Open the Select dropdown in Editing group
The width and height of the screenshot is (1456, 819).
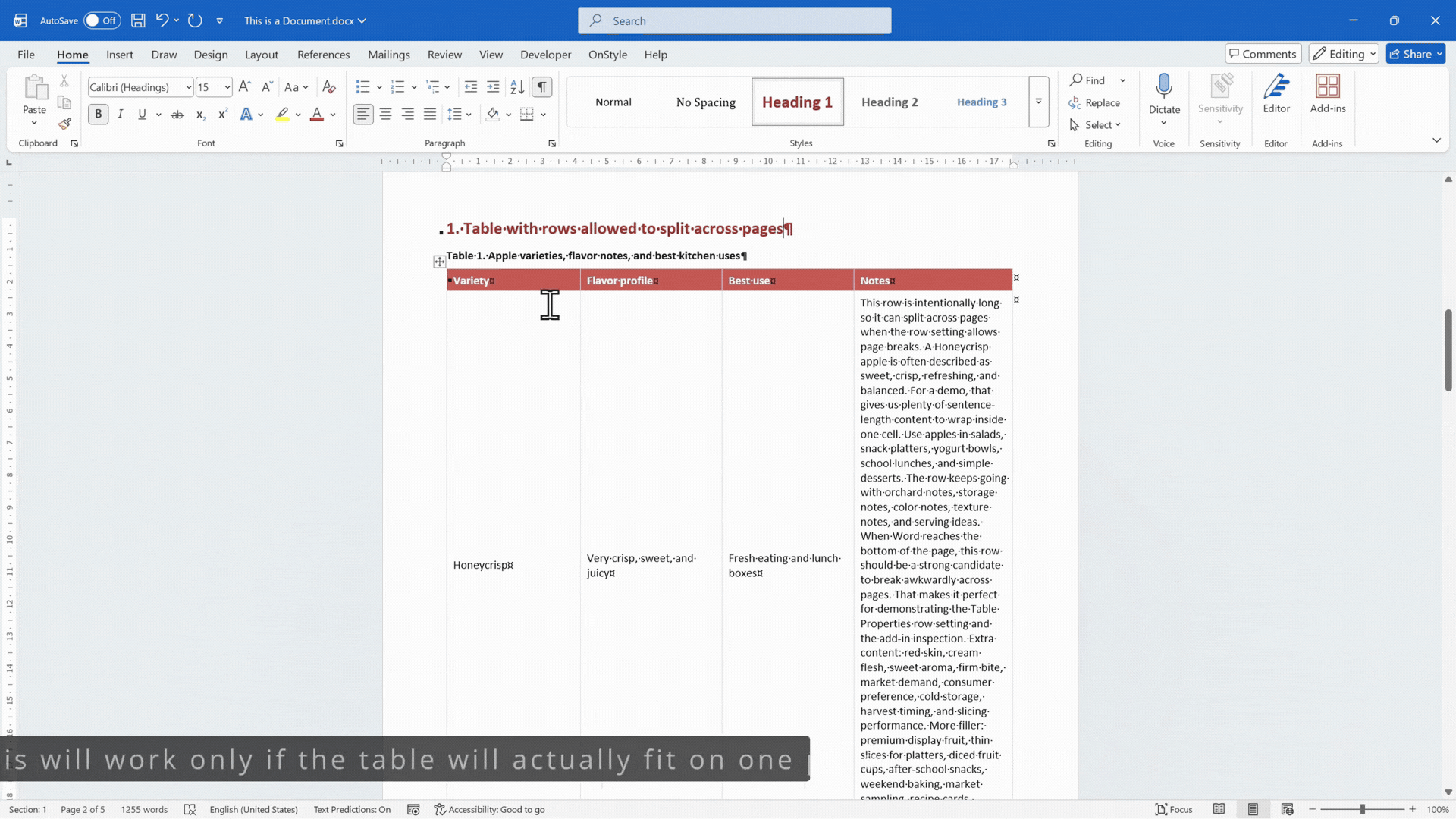click(x=1095, y=125)
